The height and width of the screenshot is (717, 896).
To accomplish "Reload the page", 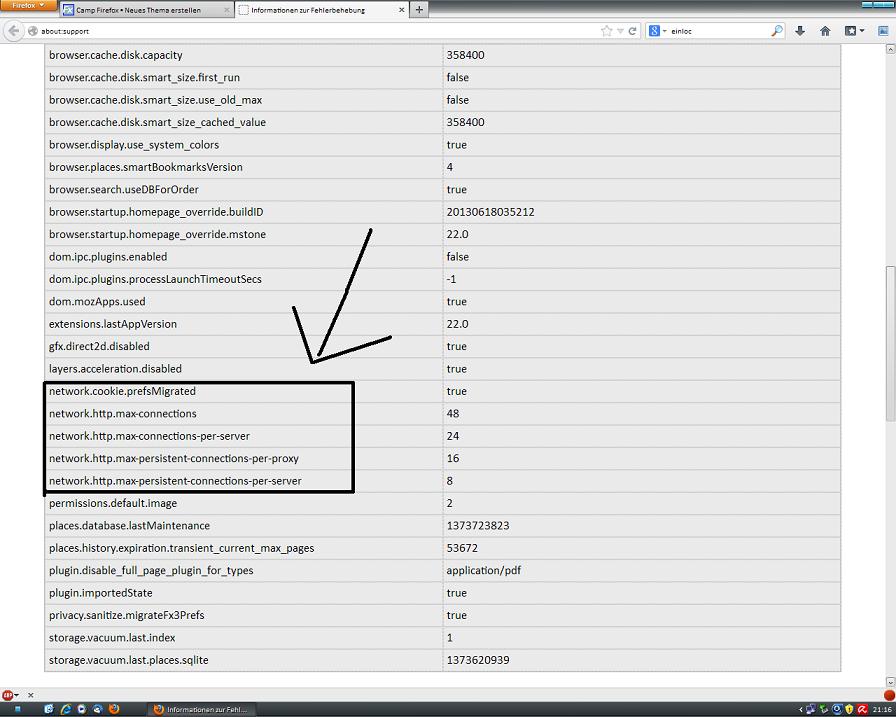I will [632, 31].
